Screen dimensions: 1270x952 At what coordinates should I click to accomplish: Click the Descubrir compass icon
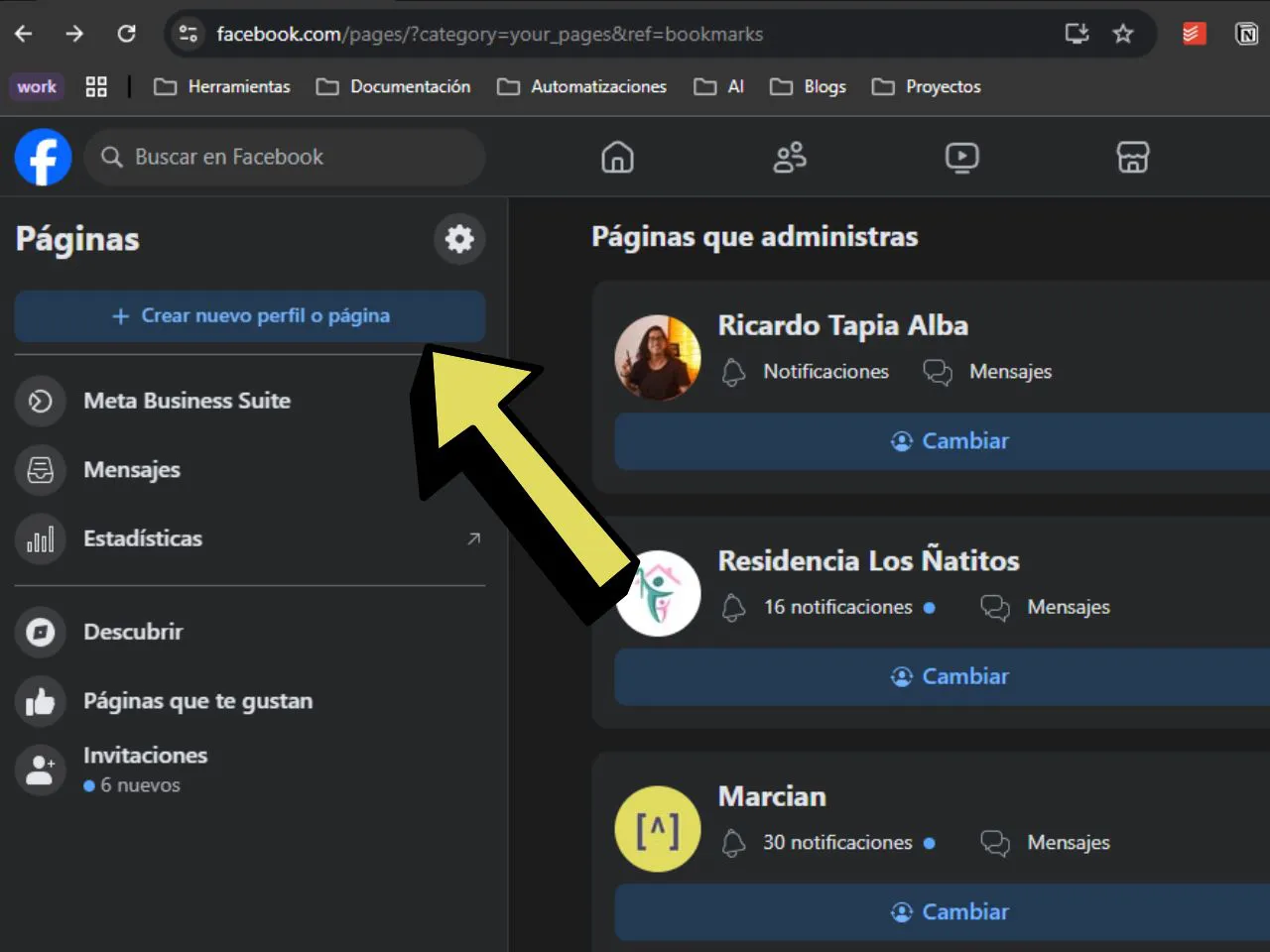coord(41,632)
